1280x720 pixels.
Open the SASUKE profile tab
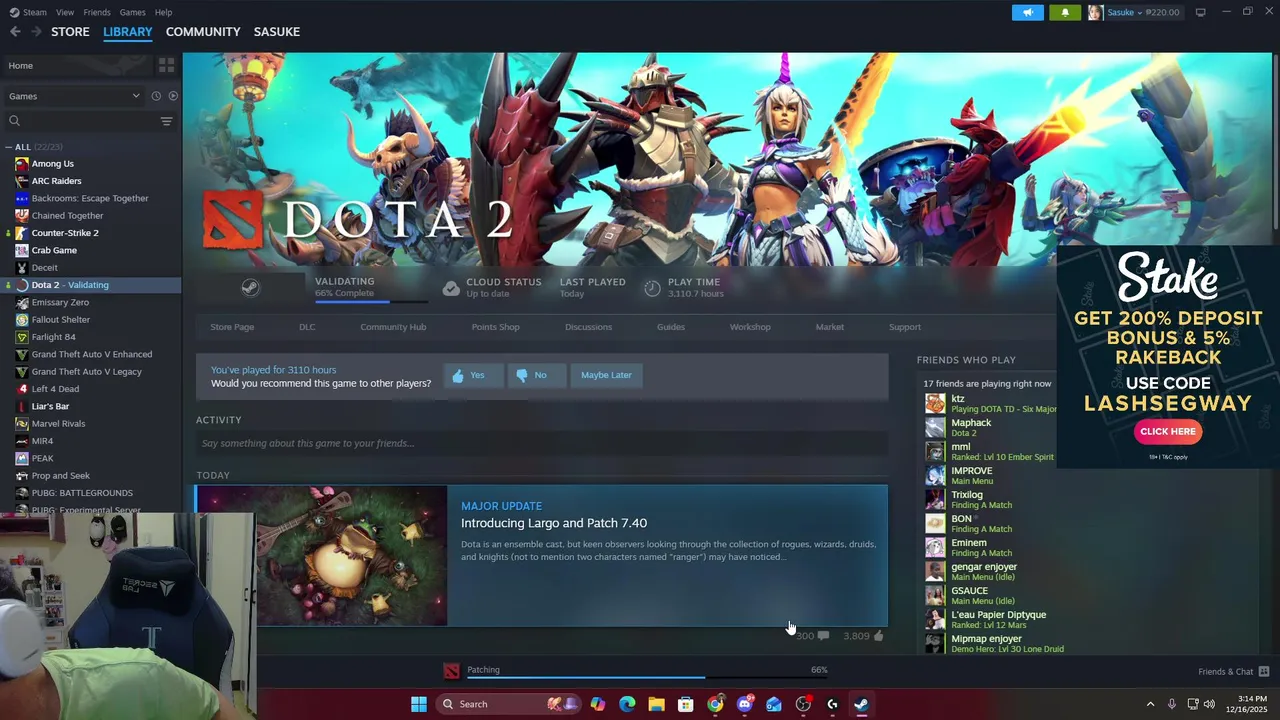(277, 32)
